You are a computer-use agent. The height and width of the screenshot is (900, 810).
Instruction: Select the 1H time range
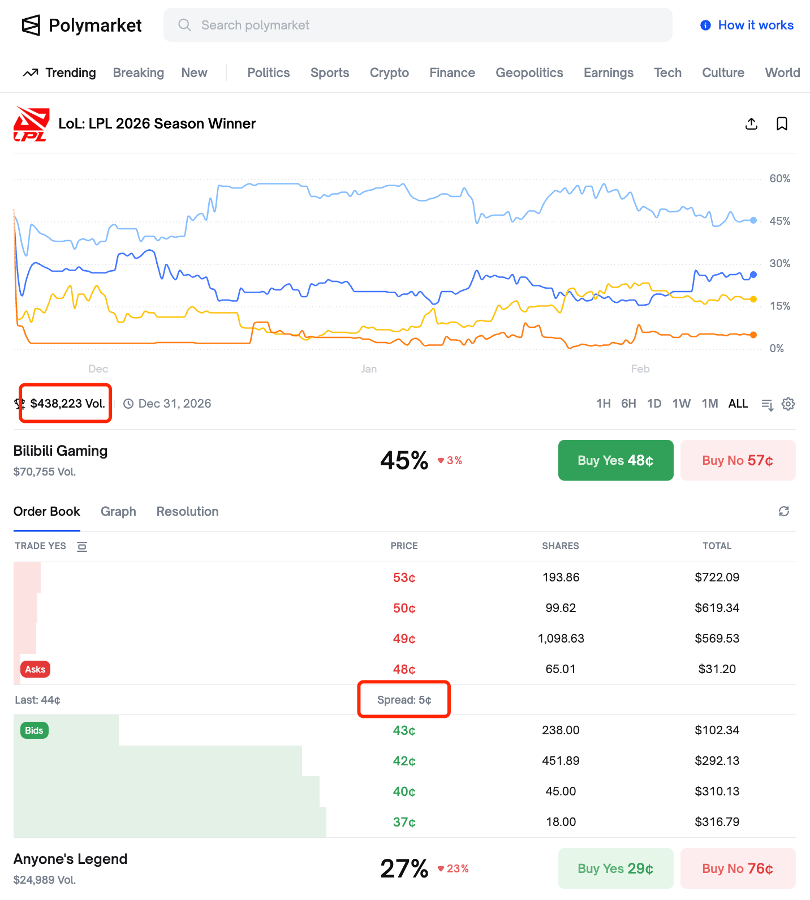coord(603,403)
